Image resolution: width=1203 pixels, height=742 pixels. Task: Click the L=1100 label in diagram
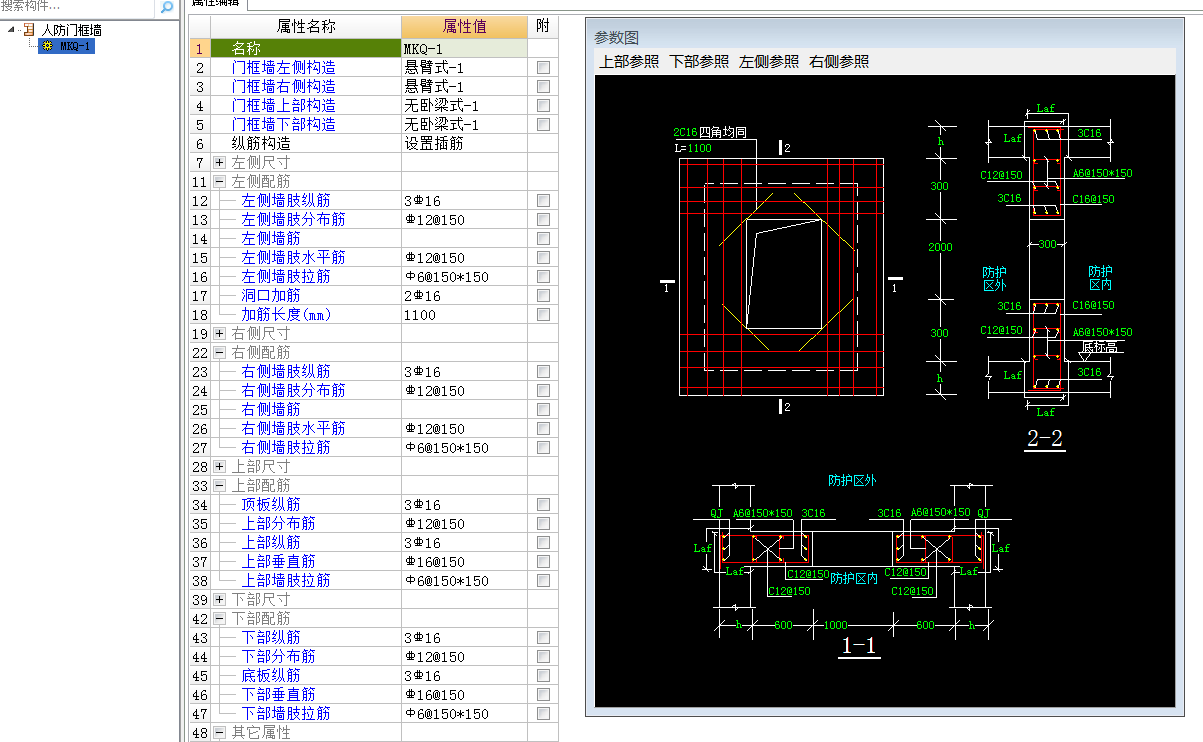[x=692, y=148]
